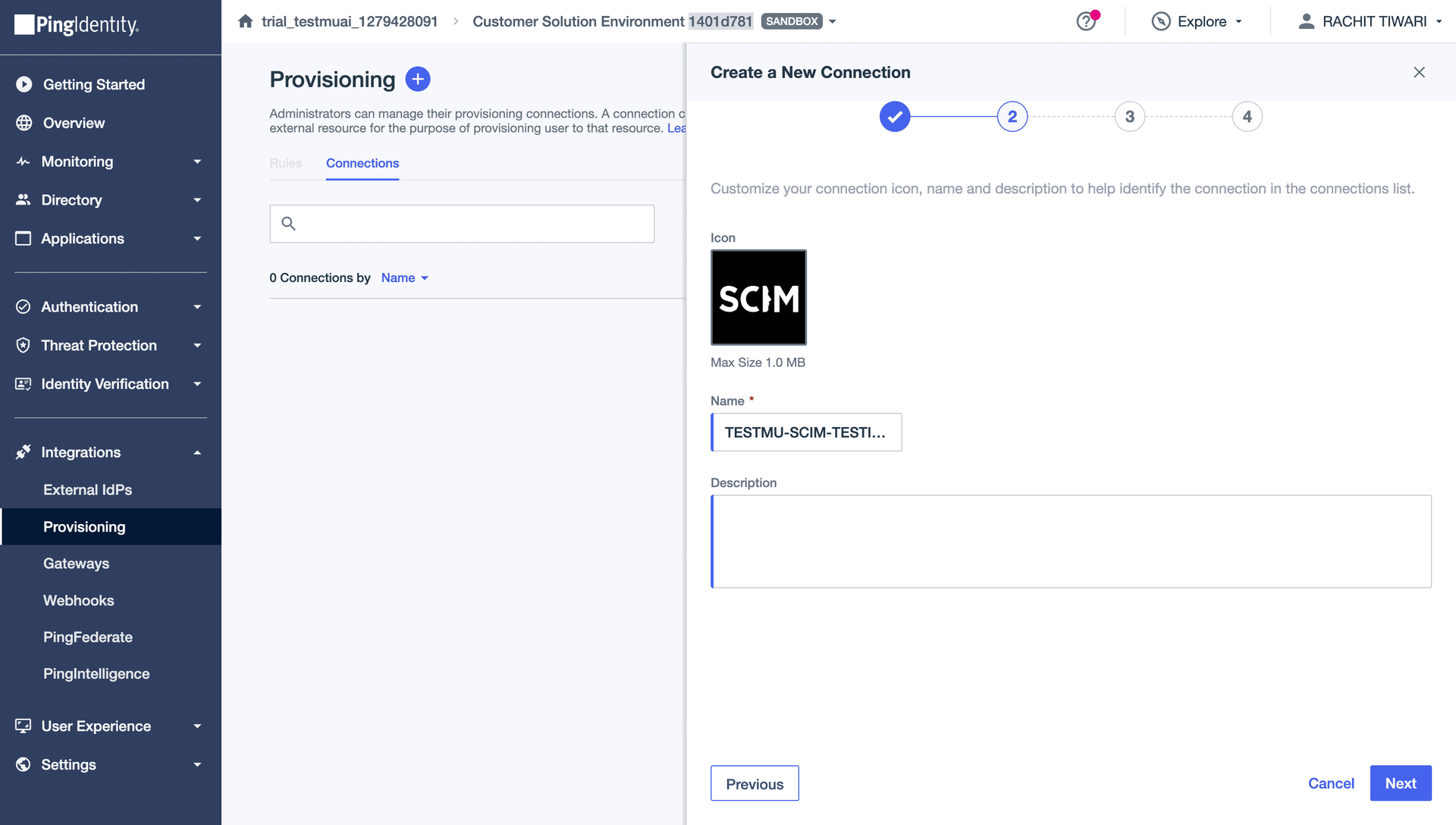
Task: Open the Name sort dropdown
Action: tap(404, 278)
